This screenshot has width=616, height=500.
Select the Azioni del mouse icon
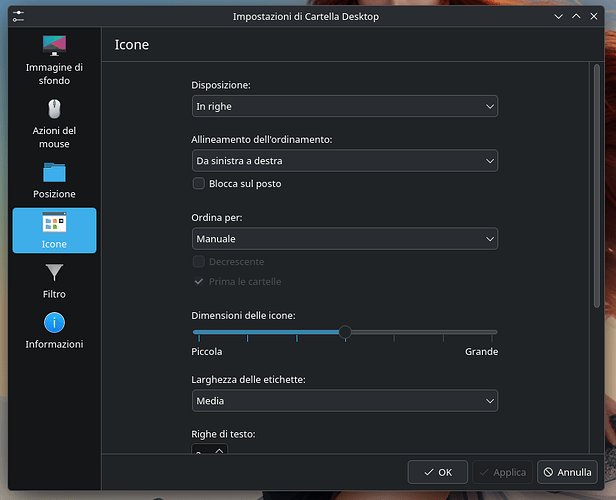pyautogui.click(x=54, y=109)
